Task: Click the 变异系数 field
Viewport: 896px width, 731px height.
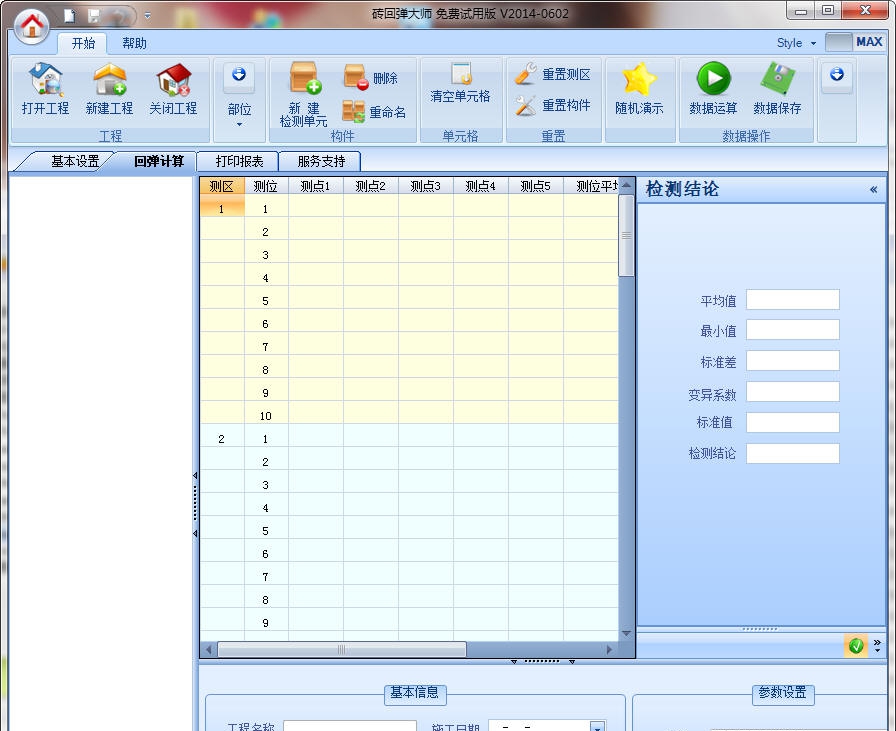Action: pyautogui.click(x=793, y=392)
